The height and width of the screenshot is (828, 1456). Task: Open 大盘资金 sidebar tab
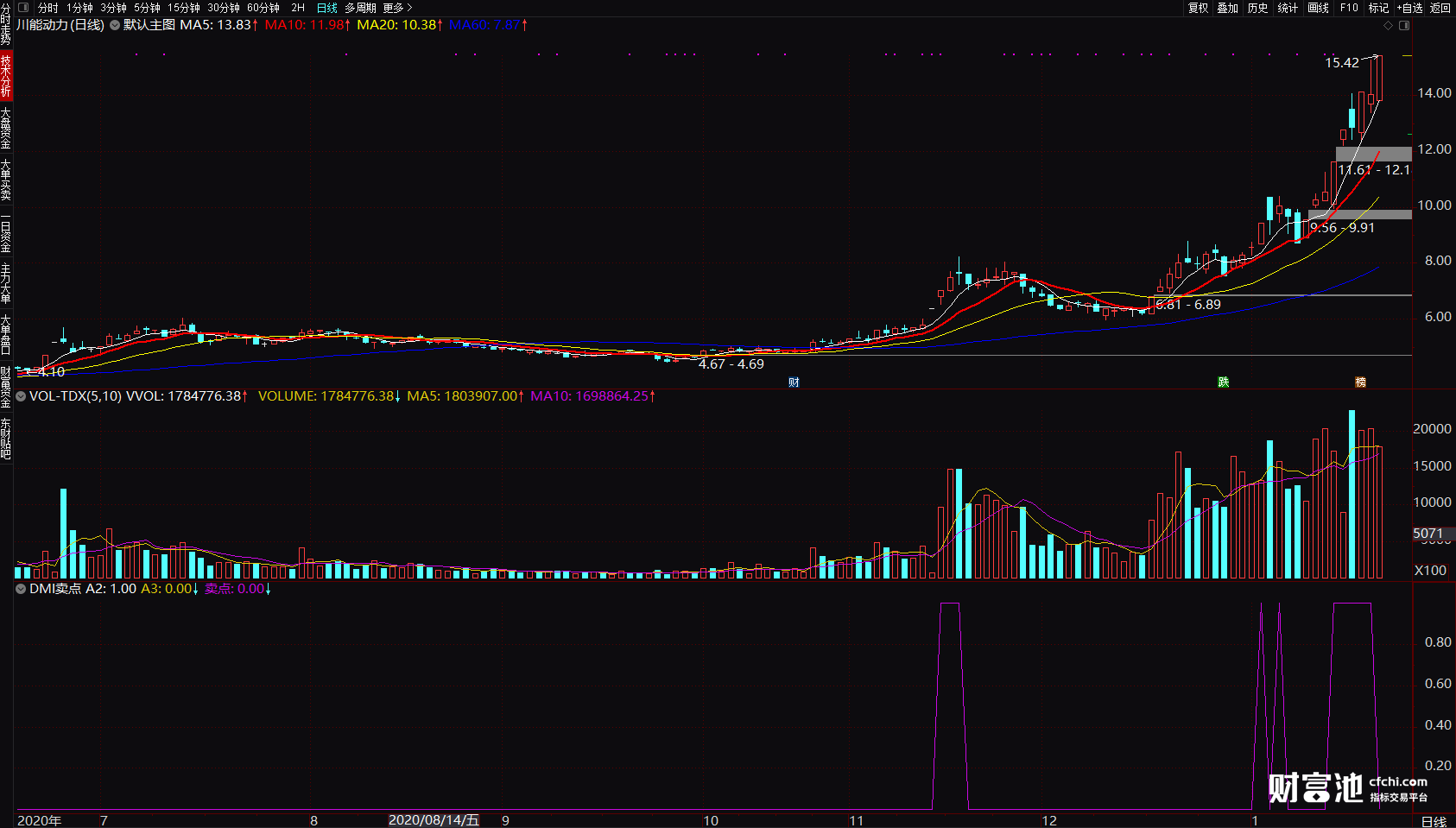[x=6, y=128]
